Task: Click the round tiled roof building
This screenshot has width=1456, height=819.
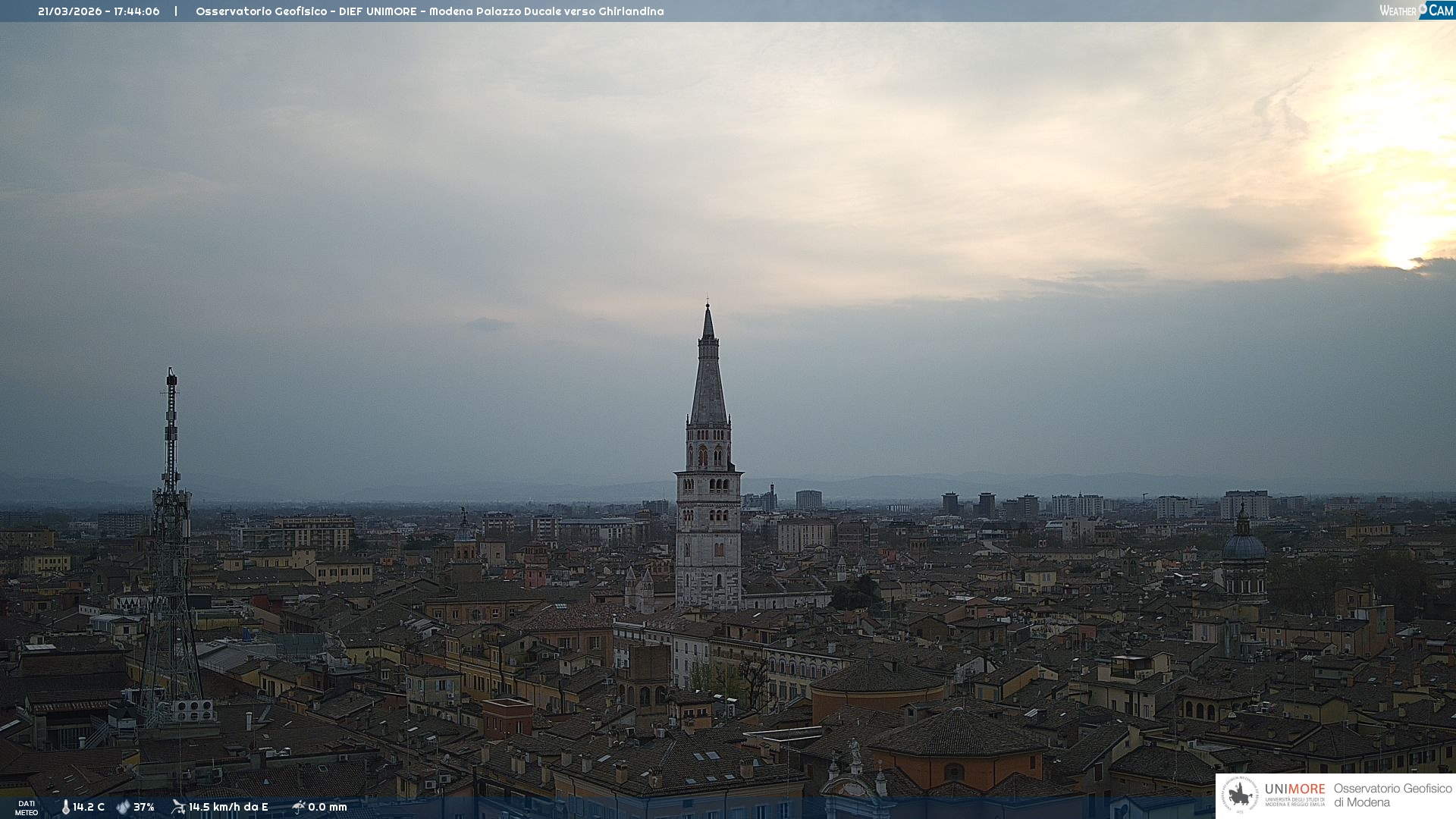Action: coord(878,677)
